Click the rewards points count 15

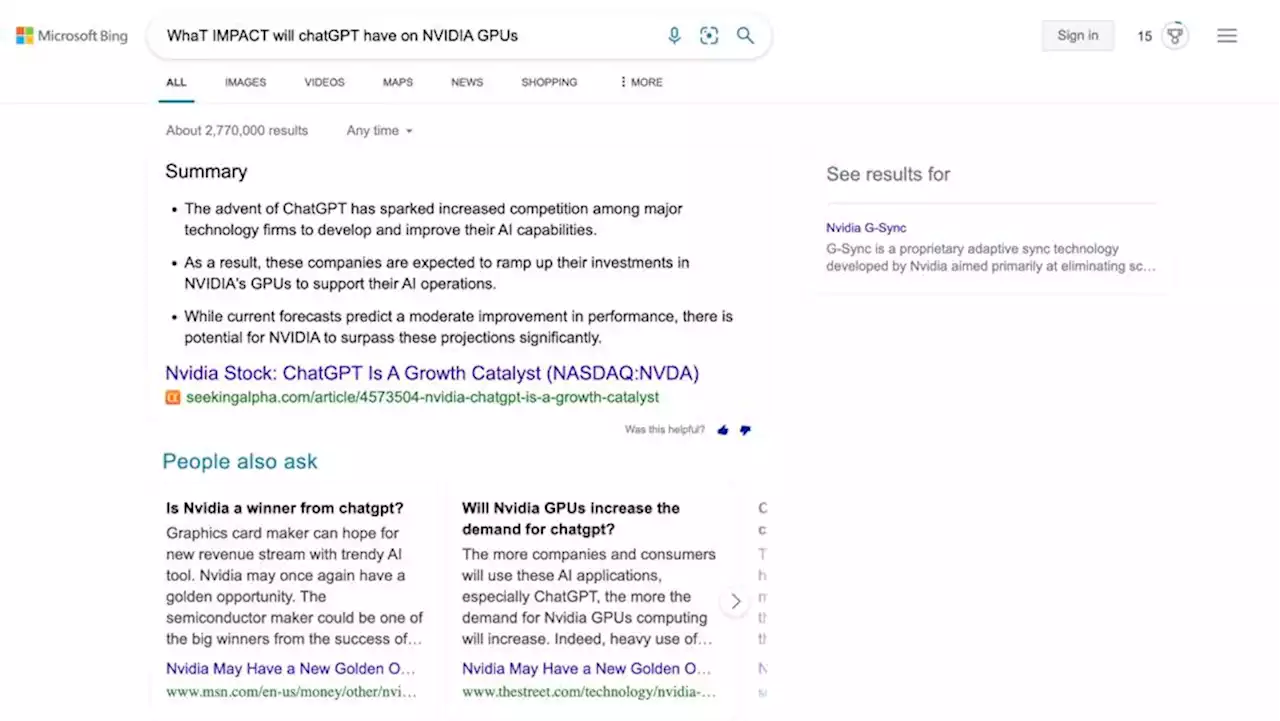tap(1145, 36)
